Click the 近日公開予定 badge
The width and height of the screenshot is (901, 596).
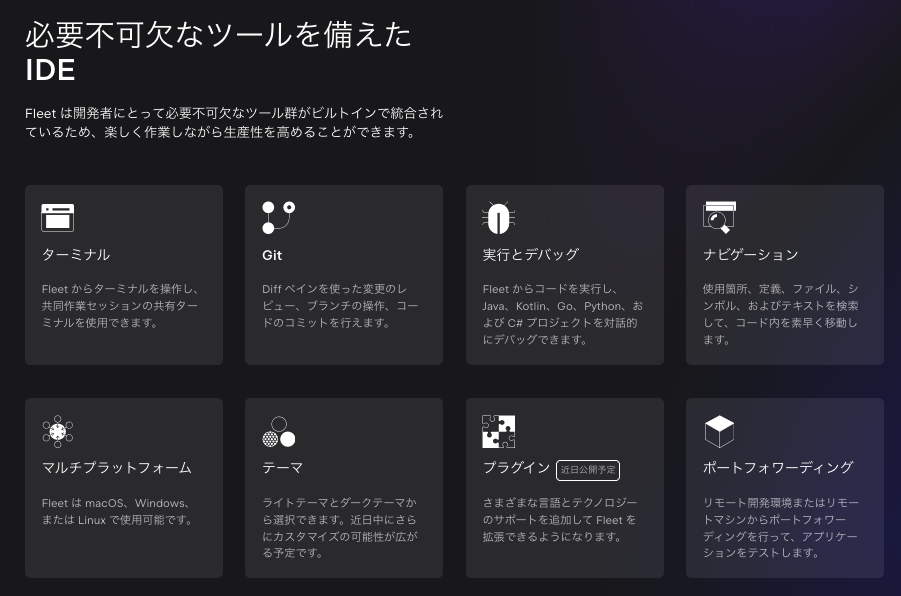click(x=588, y=470)
